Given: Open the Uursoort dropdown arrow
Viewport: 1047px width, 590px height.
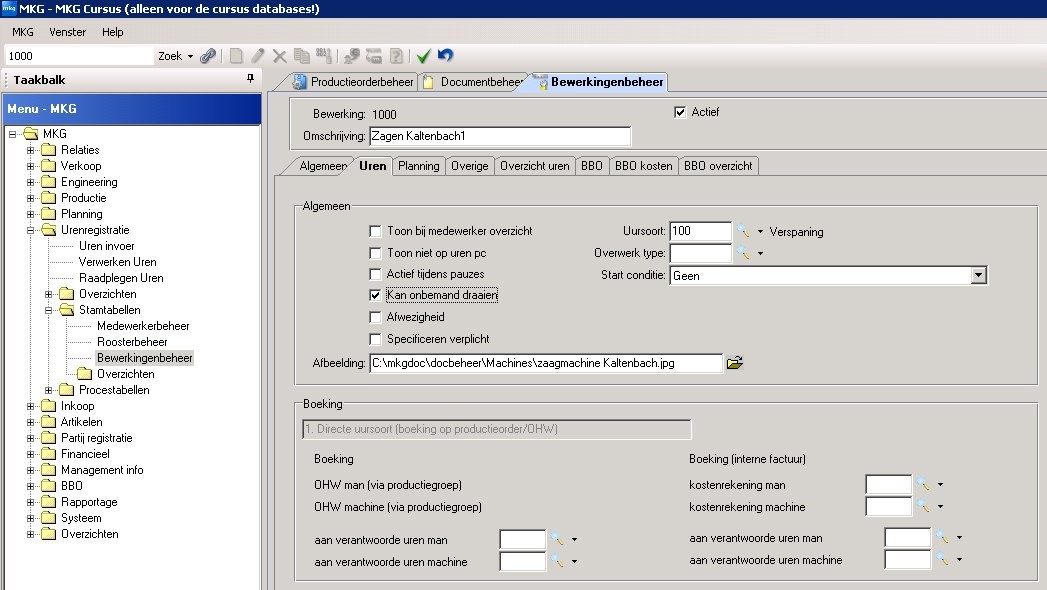Looking at the screenshot, I should click(x=760, y=232).
